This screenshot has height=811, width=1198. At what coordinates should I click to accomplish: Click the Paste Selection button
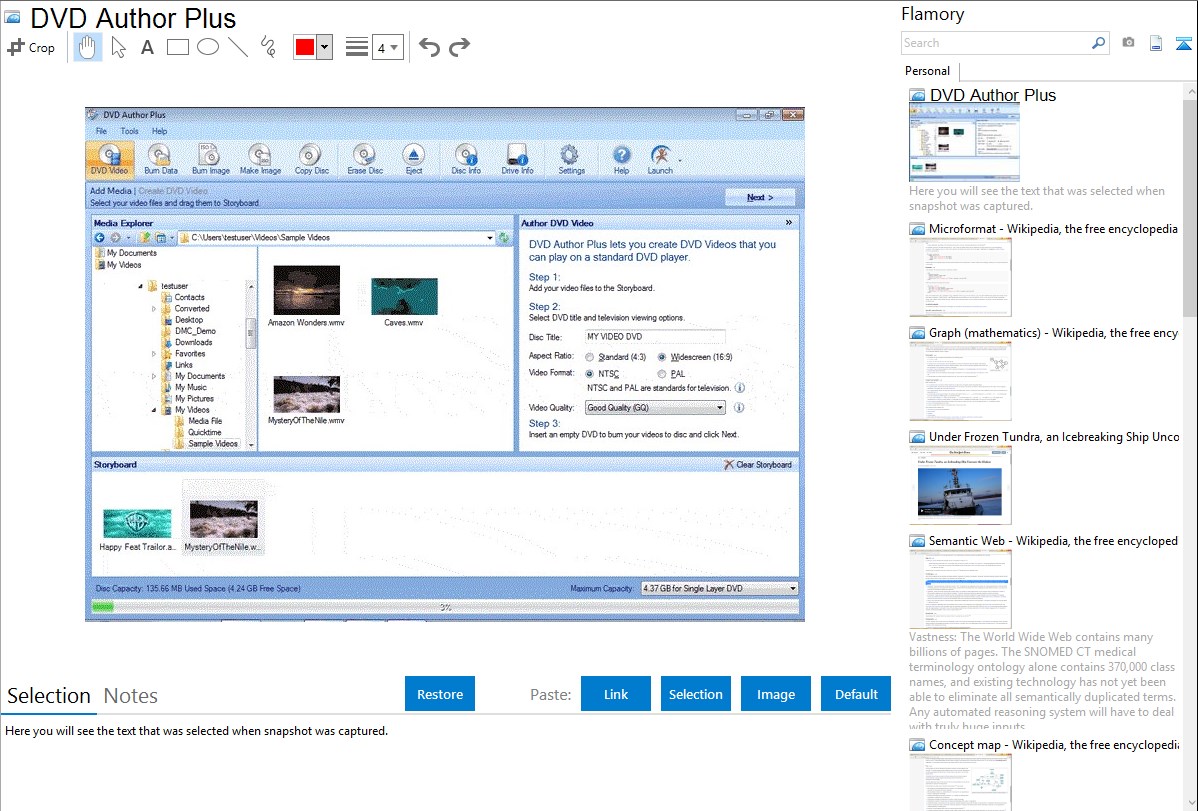695,694
